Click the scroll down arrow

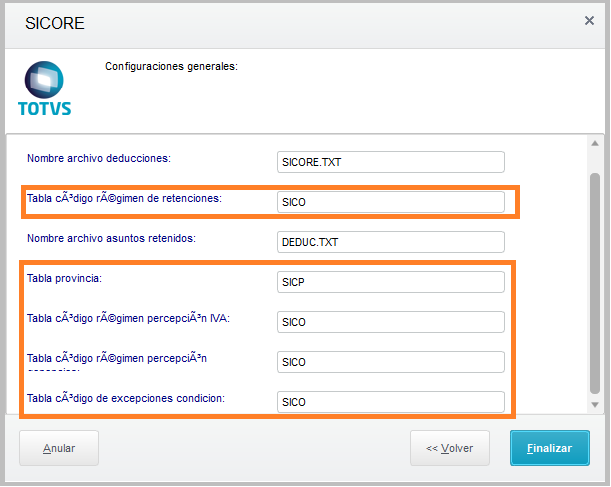click(595, 405)
